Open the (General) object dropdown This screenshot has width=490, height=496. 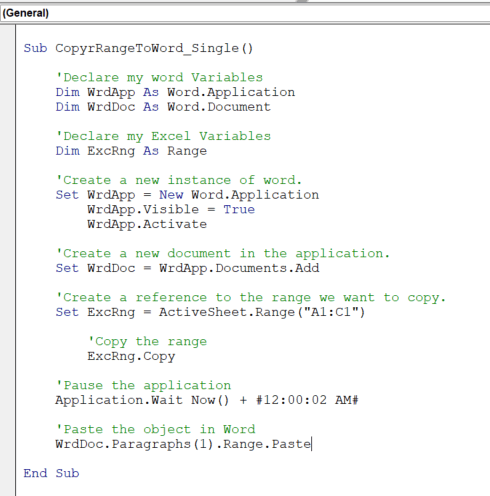245,13
